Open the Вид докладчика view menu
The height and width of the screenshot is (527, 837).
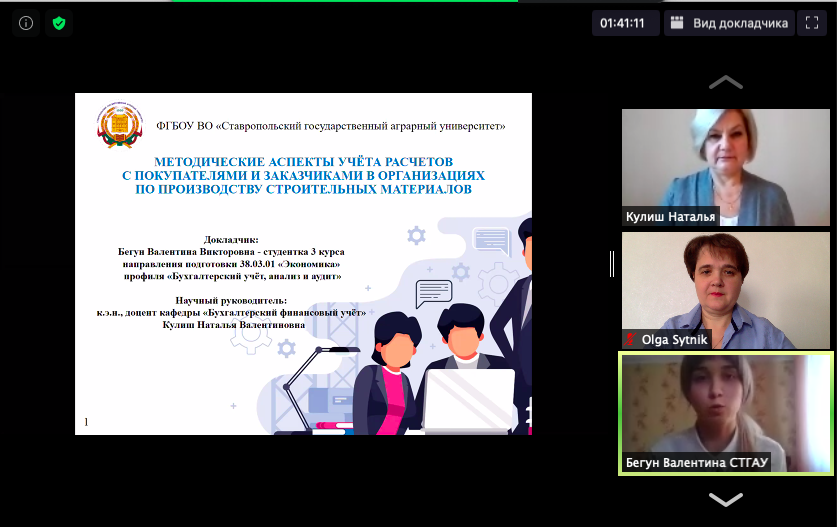click(729, 23)
